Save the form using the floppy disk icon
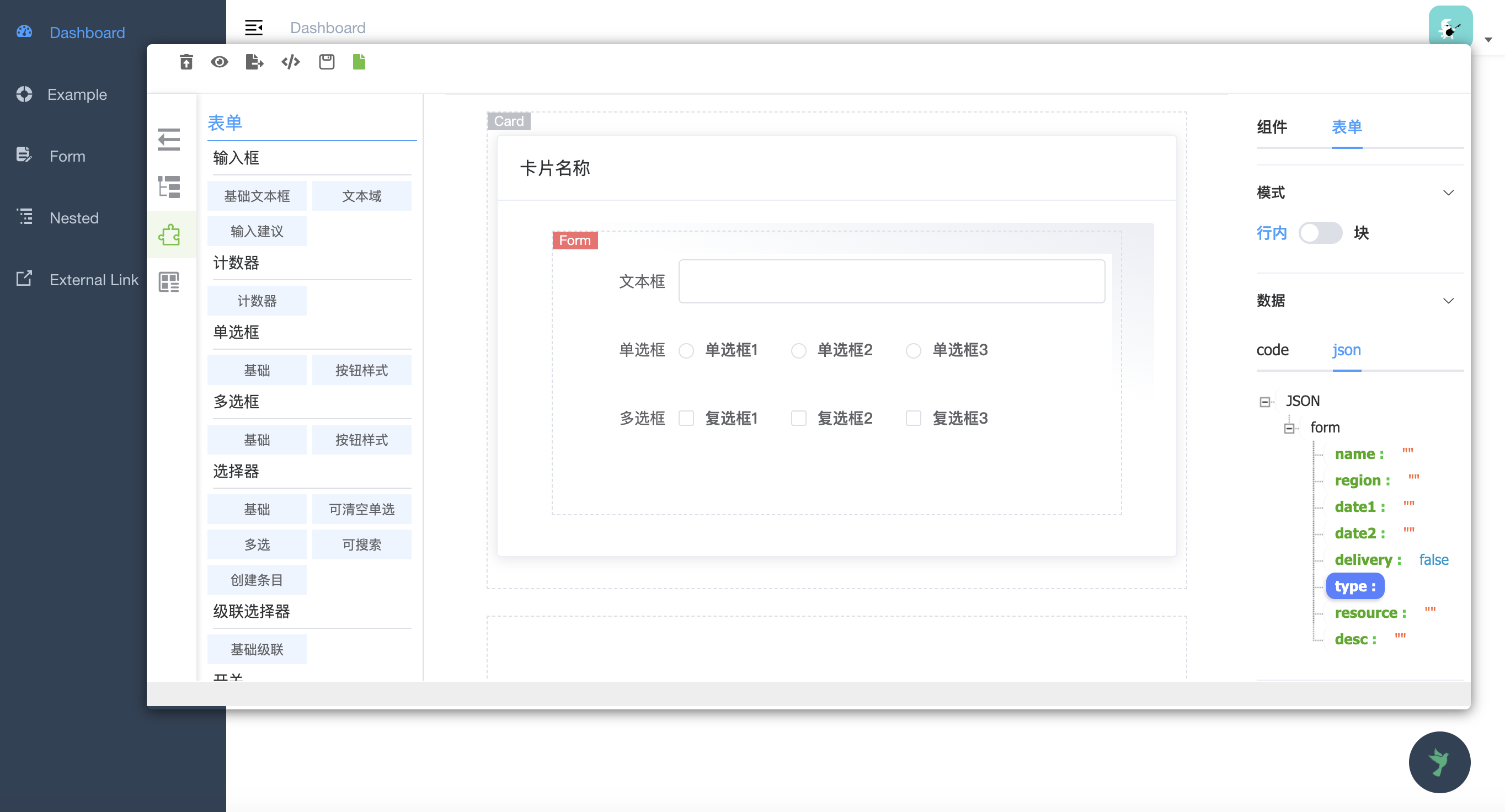 [327, 61]
